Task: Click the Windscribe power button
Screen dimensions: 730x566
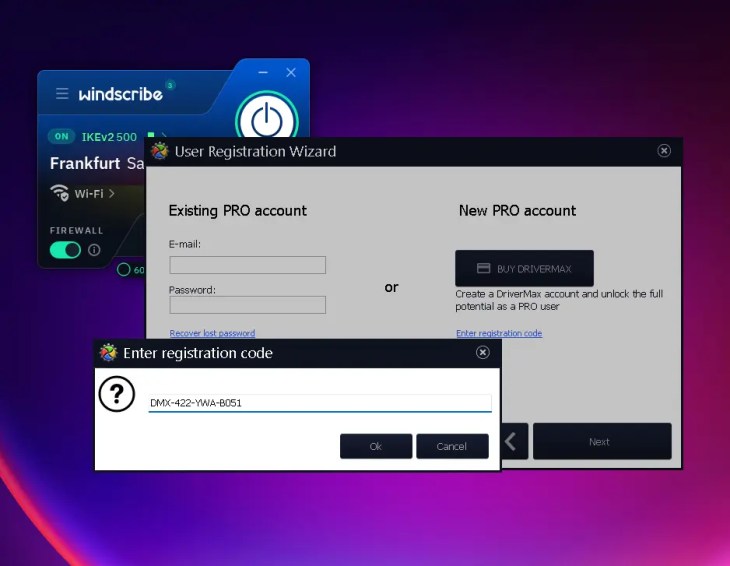Action: pyautogui.click(x=267, y=117)
